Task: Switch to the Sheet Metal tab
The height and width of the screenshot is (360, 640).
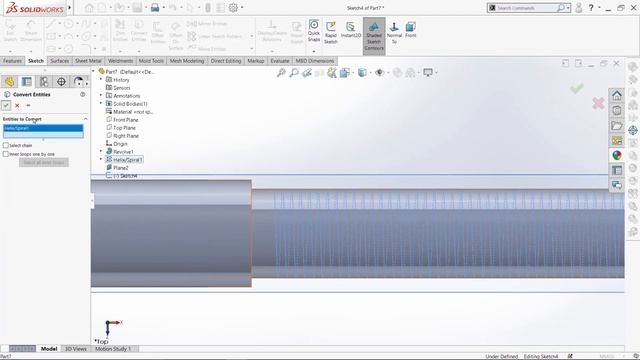Action: click(x=88, y=61)
